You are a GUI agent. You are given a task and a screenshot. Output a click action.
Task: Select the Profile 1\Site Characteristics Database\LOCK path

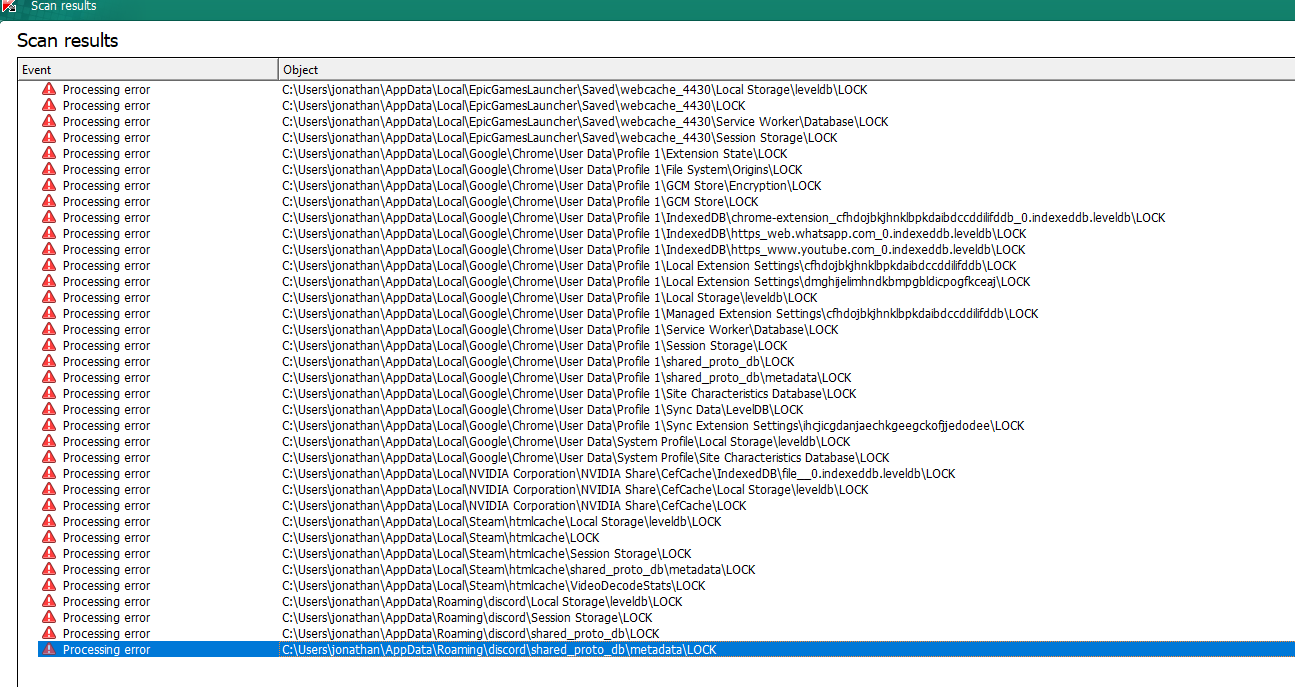tap(569, 393)
